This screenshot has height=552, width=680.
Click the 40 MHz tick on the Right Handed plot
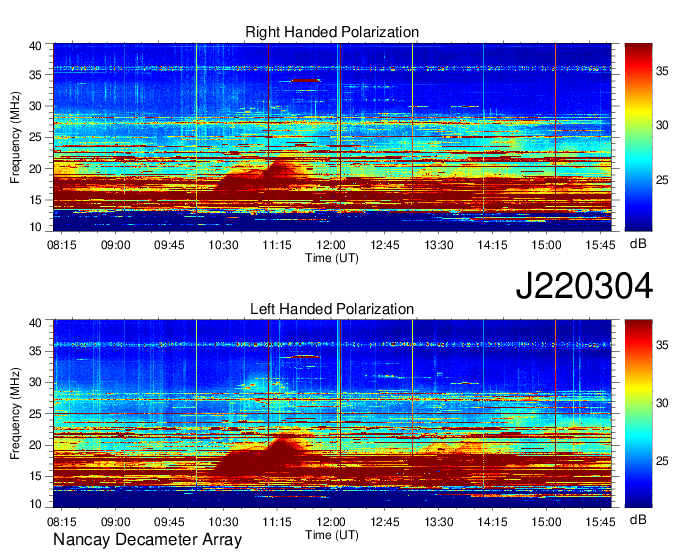[36, 46]
